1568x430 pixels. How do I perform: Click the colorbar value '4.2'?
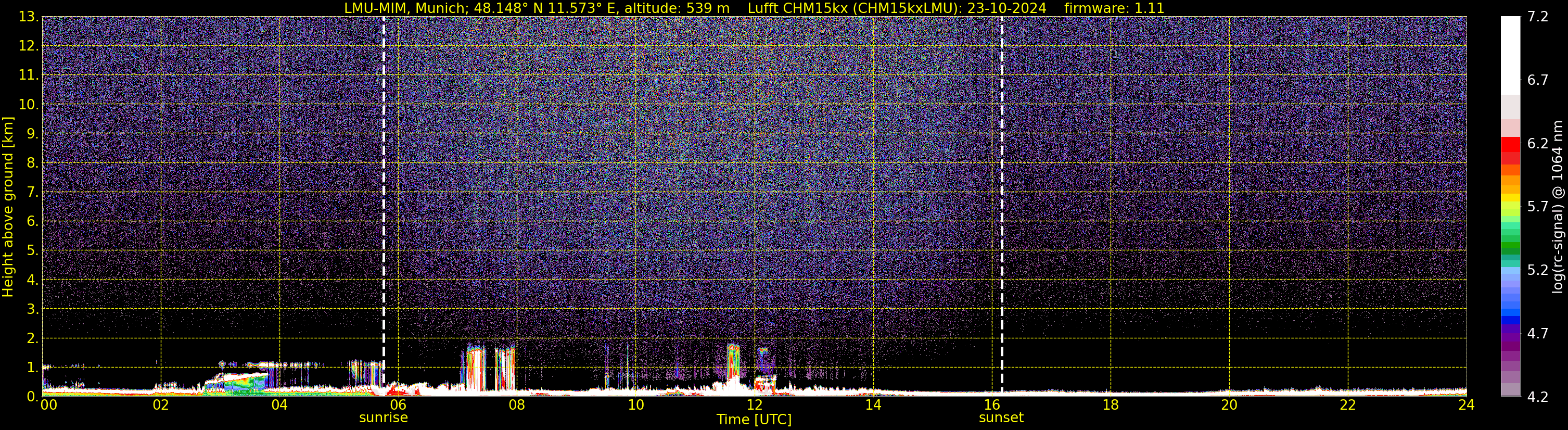click(x=1538, y=397)
